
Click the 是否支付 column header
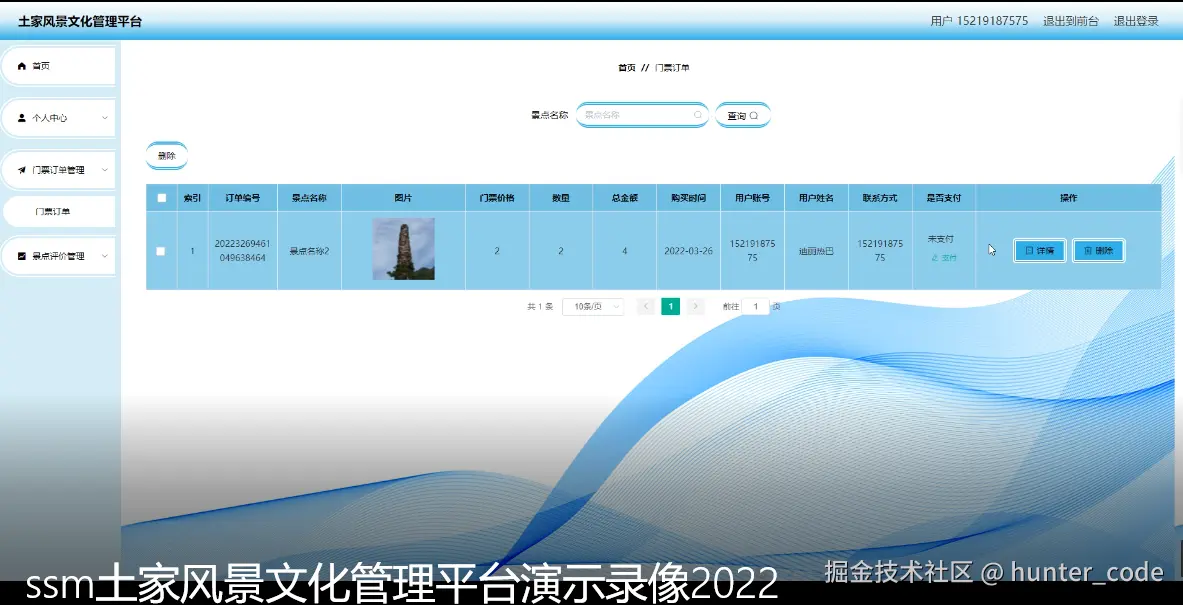coord(944,198)
